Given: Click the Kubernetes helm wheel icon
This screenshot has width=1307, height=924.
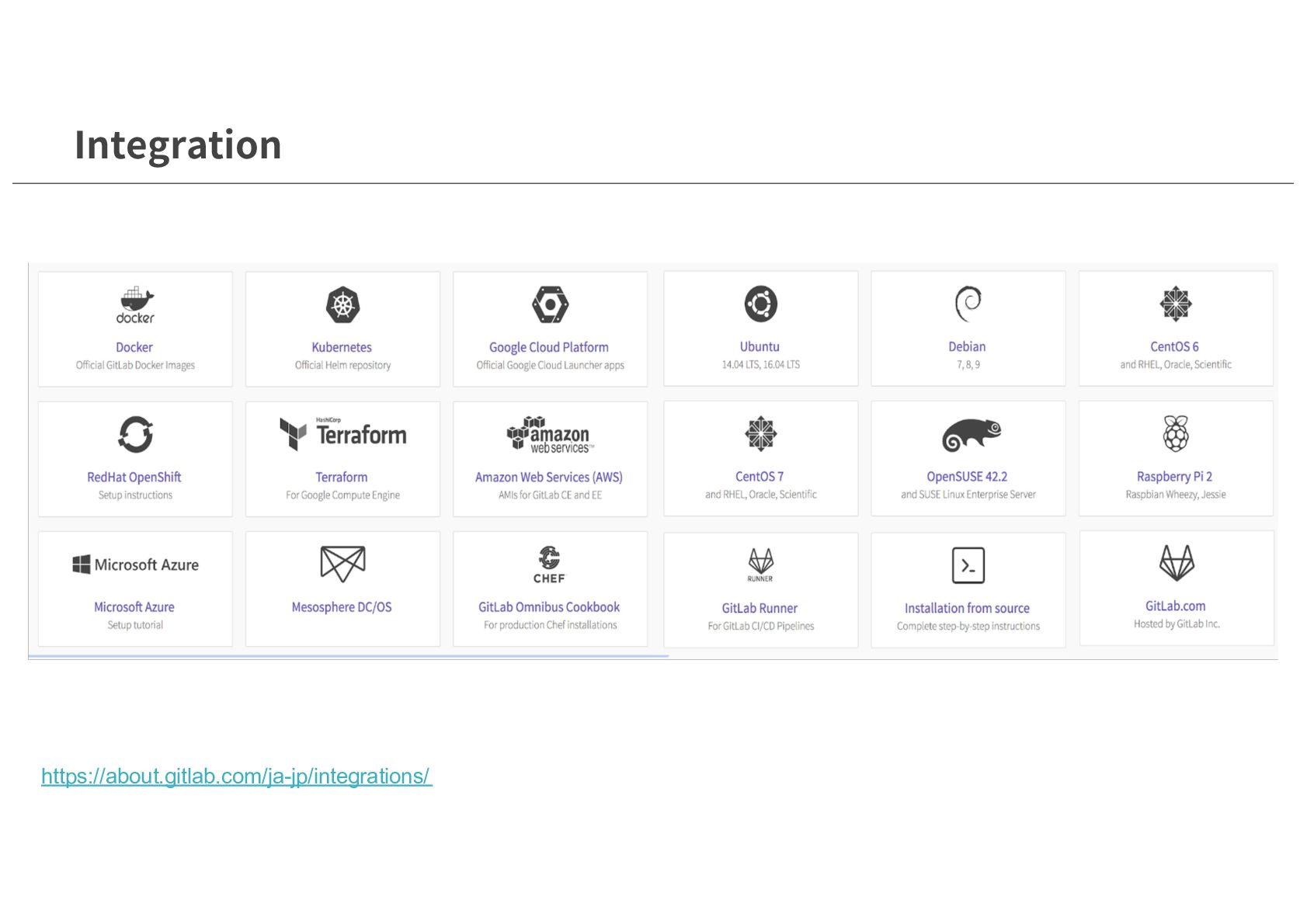Looking at the screenshot, I should pos(342,304).
